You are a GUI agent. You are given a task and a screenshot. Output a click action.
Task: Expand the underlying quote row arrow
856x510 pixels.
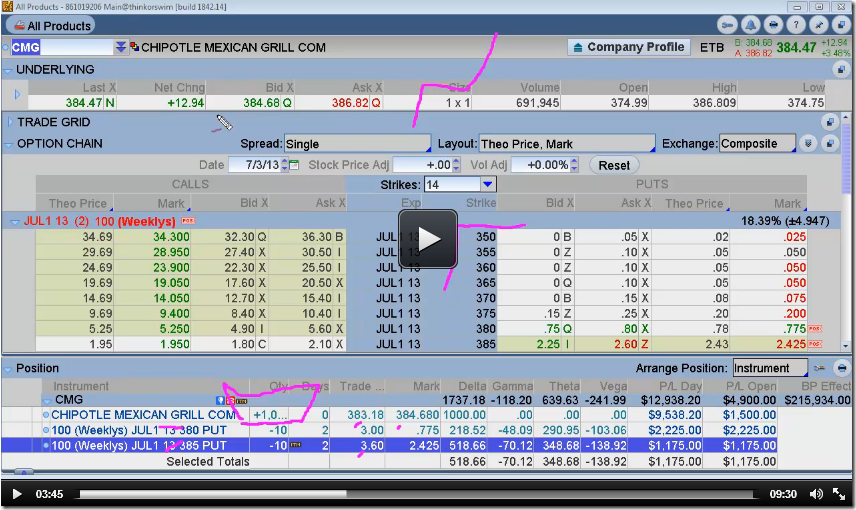tap(16, 94)
